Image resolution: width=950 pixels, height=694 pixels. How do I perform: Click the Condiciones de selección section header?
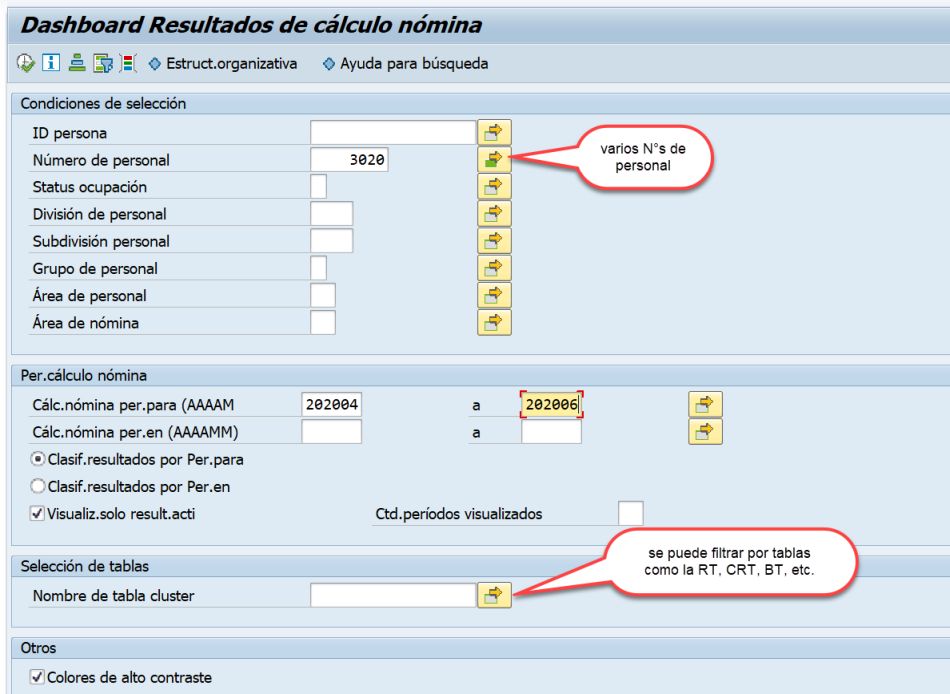point(103,104)
